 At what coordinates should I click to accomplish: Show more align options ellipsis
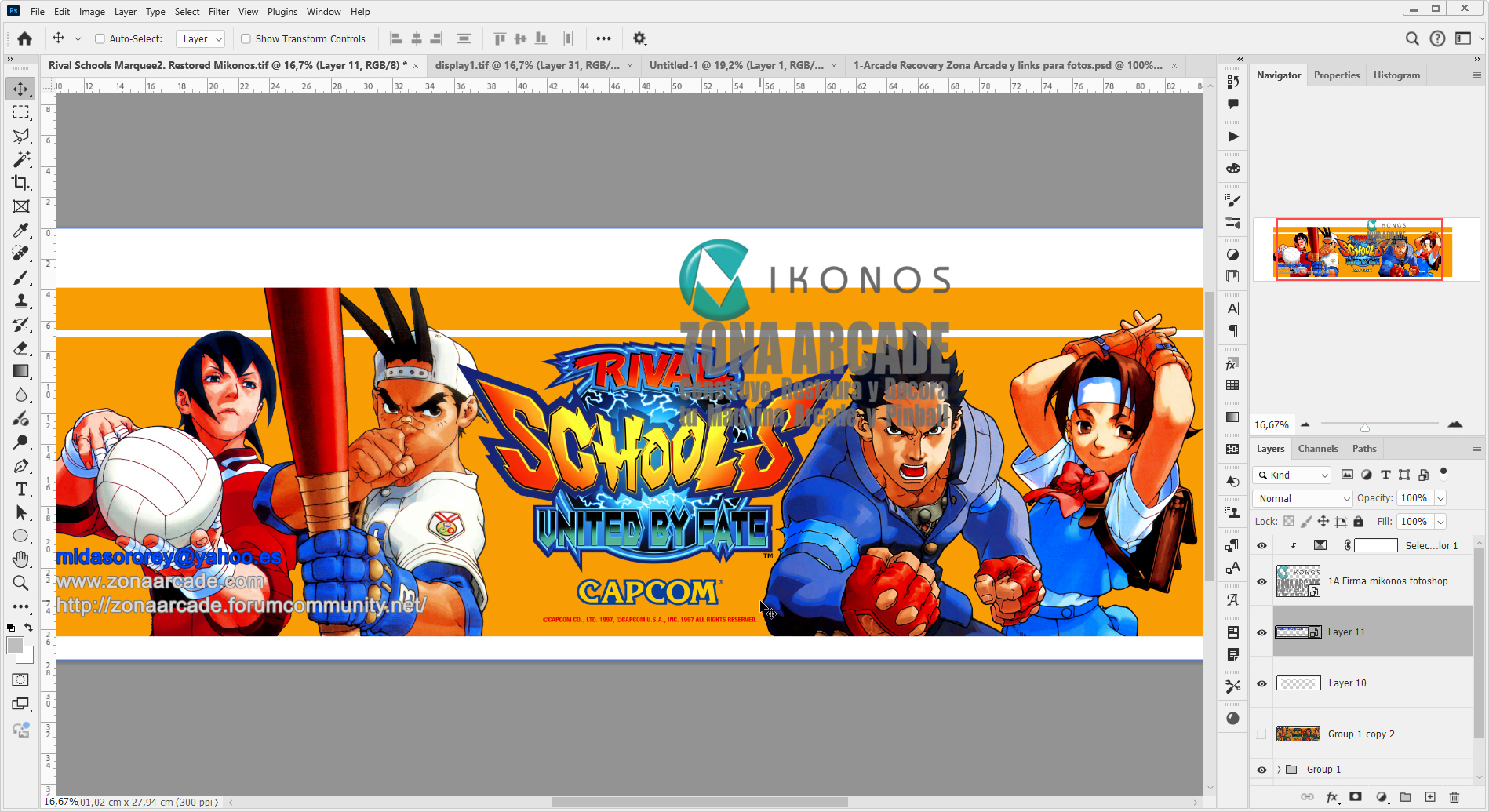pos(603,38)
